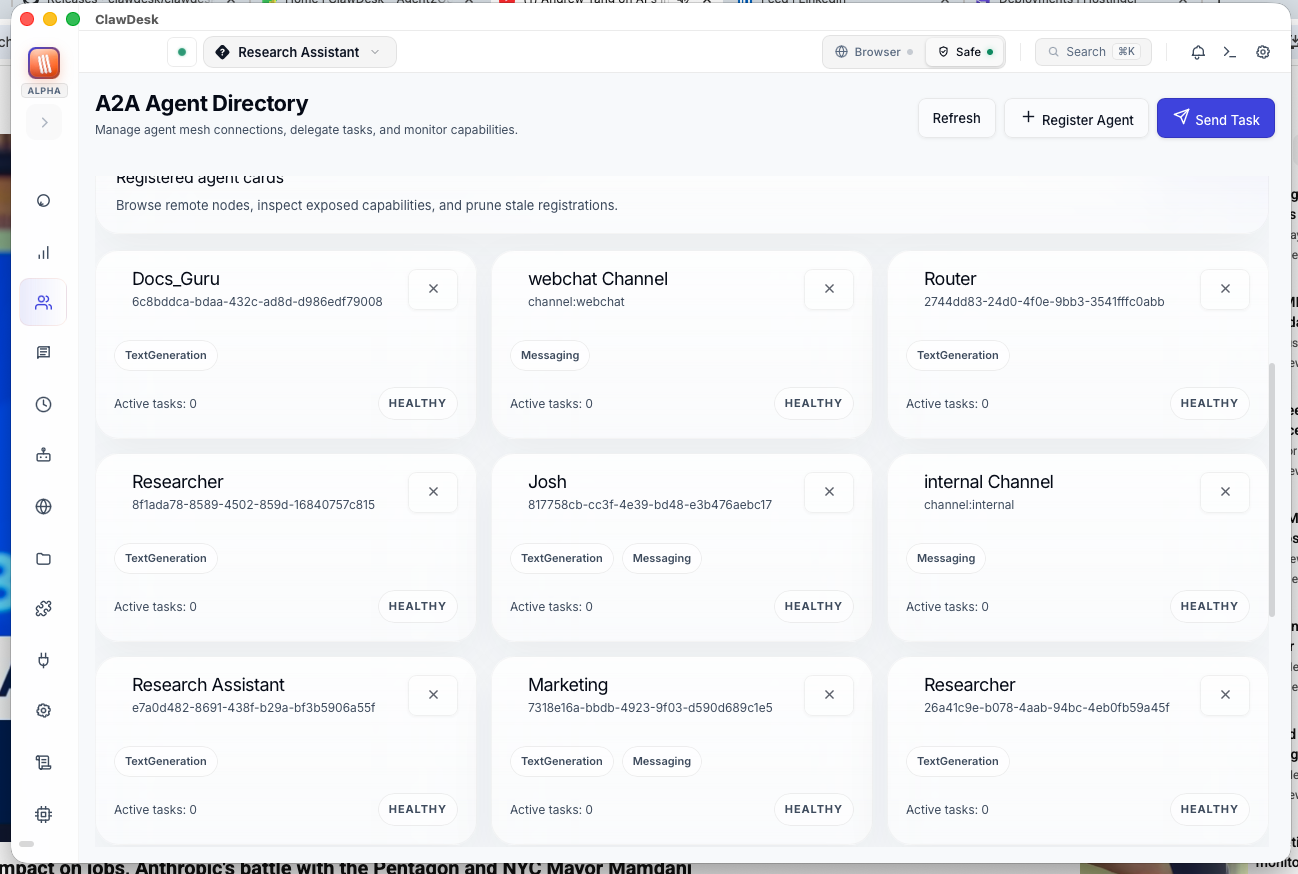This screenshot has width=1298, height=874.
Task: Open the debug chip panel
Action: tap(43, 814)
